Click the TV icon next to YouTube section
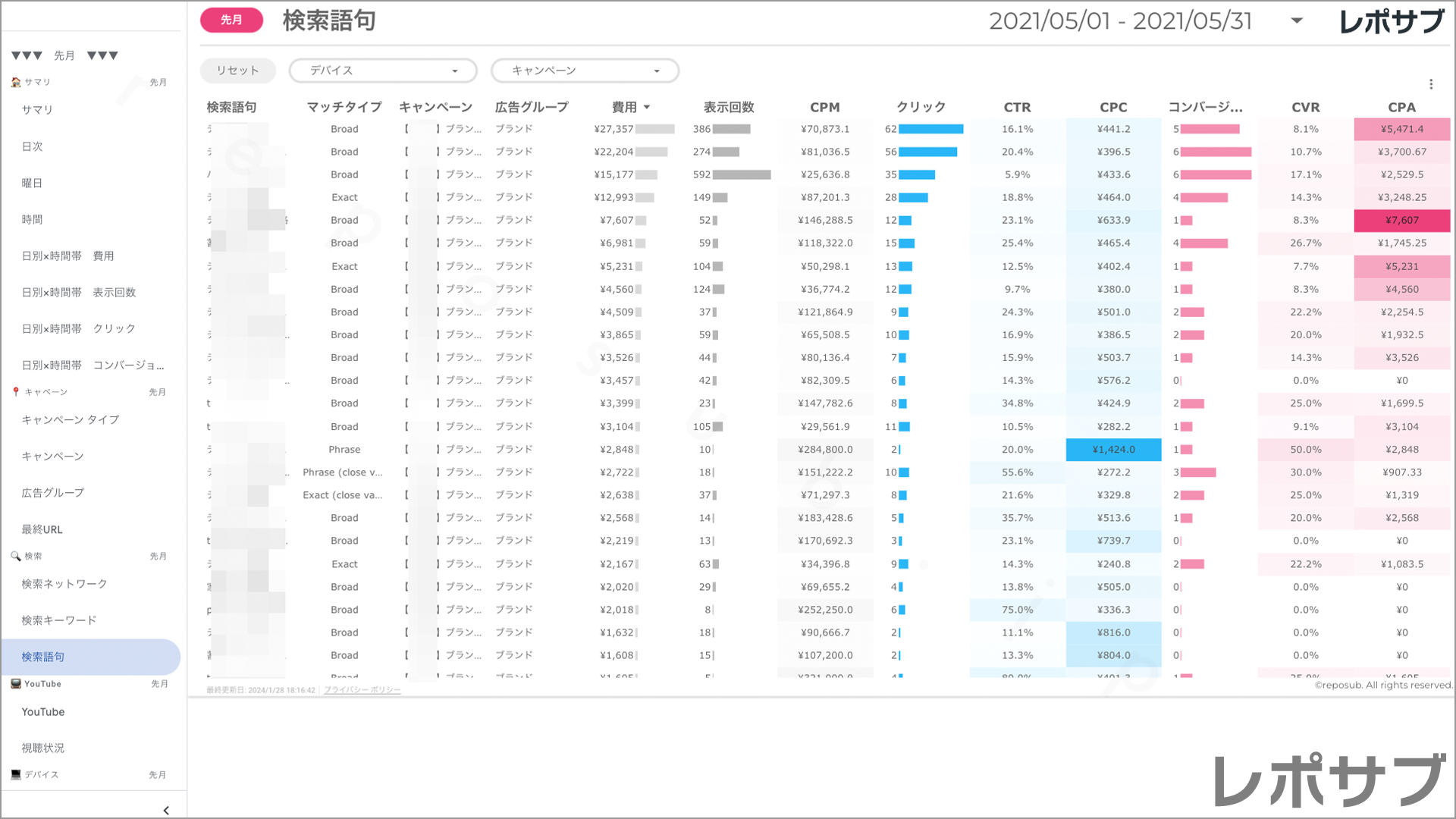The image size is (1456, 819). click(x=16, y=683)
